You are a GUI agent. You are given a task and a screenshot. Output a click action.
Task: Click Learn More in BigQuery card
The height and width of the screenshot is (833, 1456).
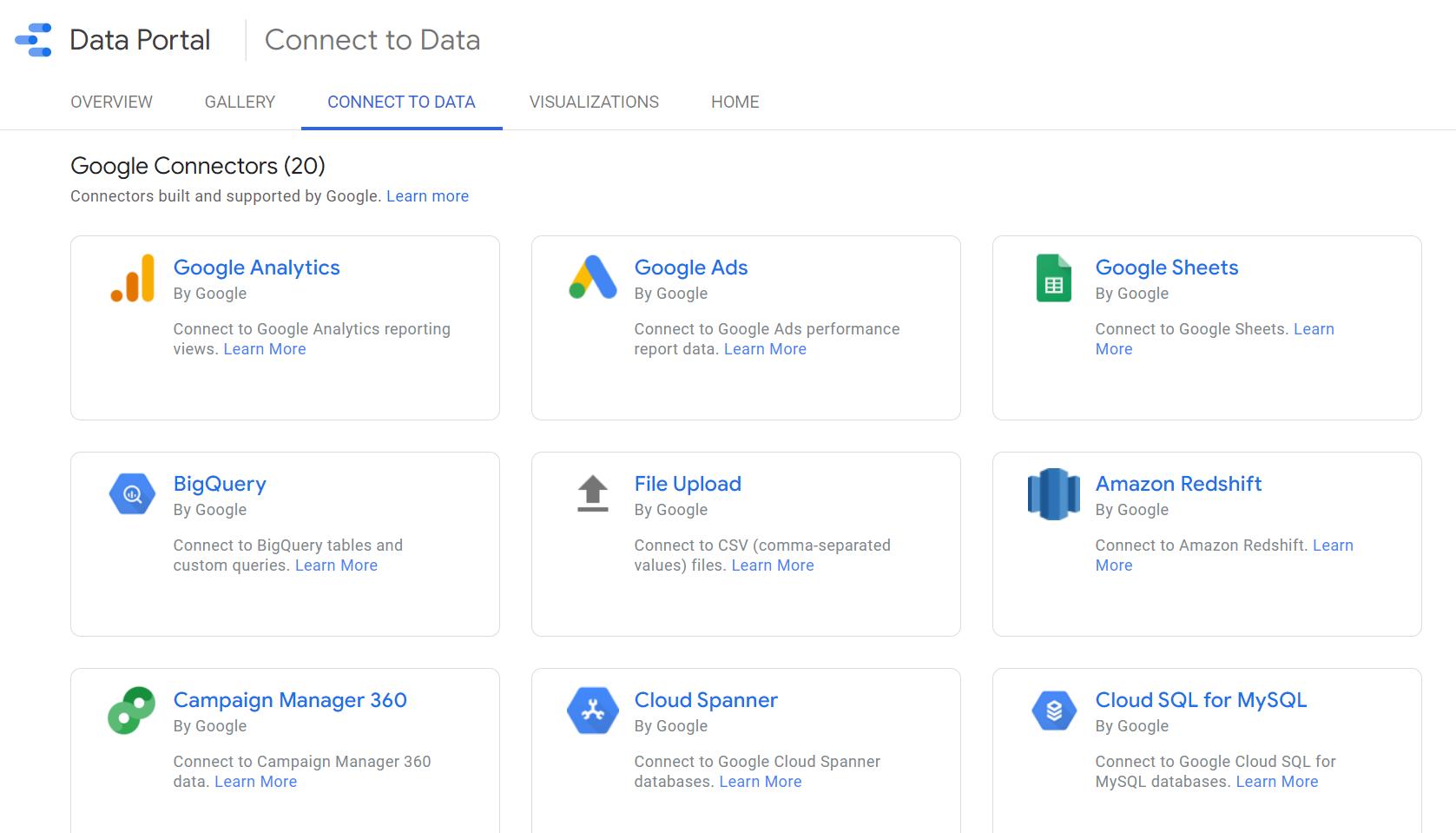click(336, 565)
